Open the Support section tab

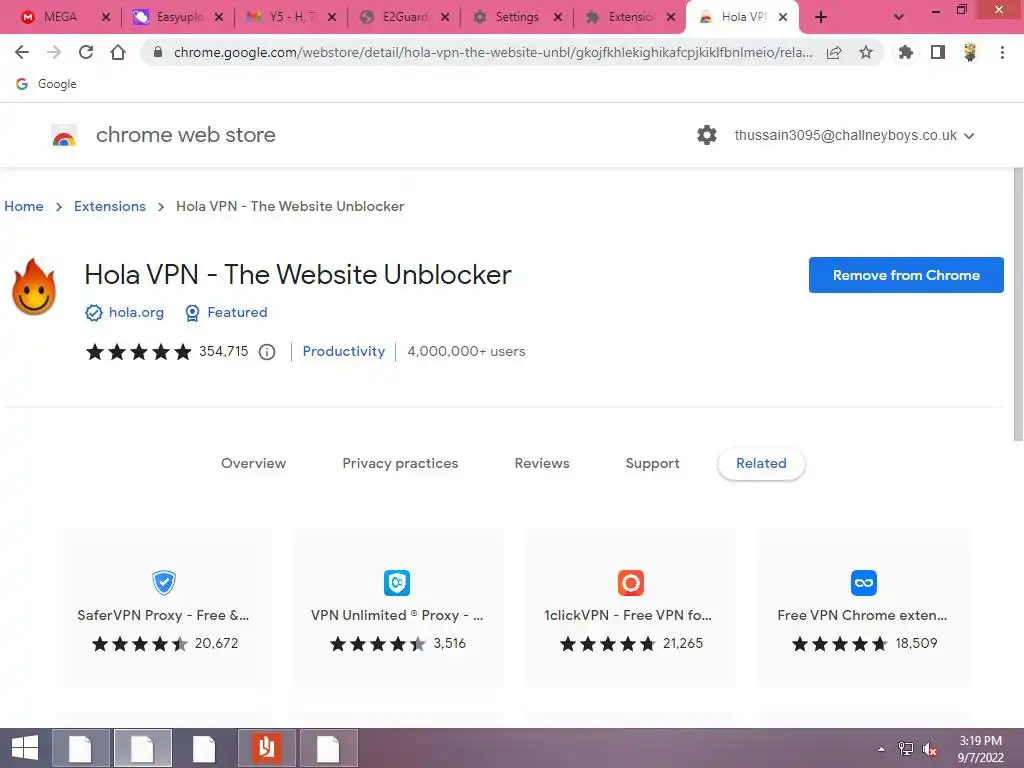(x=652, y=463)
